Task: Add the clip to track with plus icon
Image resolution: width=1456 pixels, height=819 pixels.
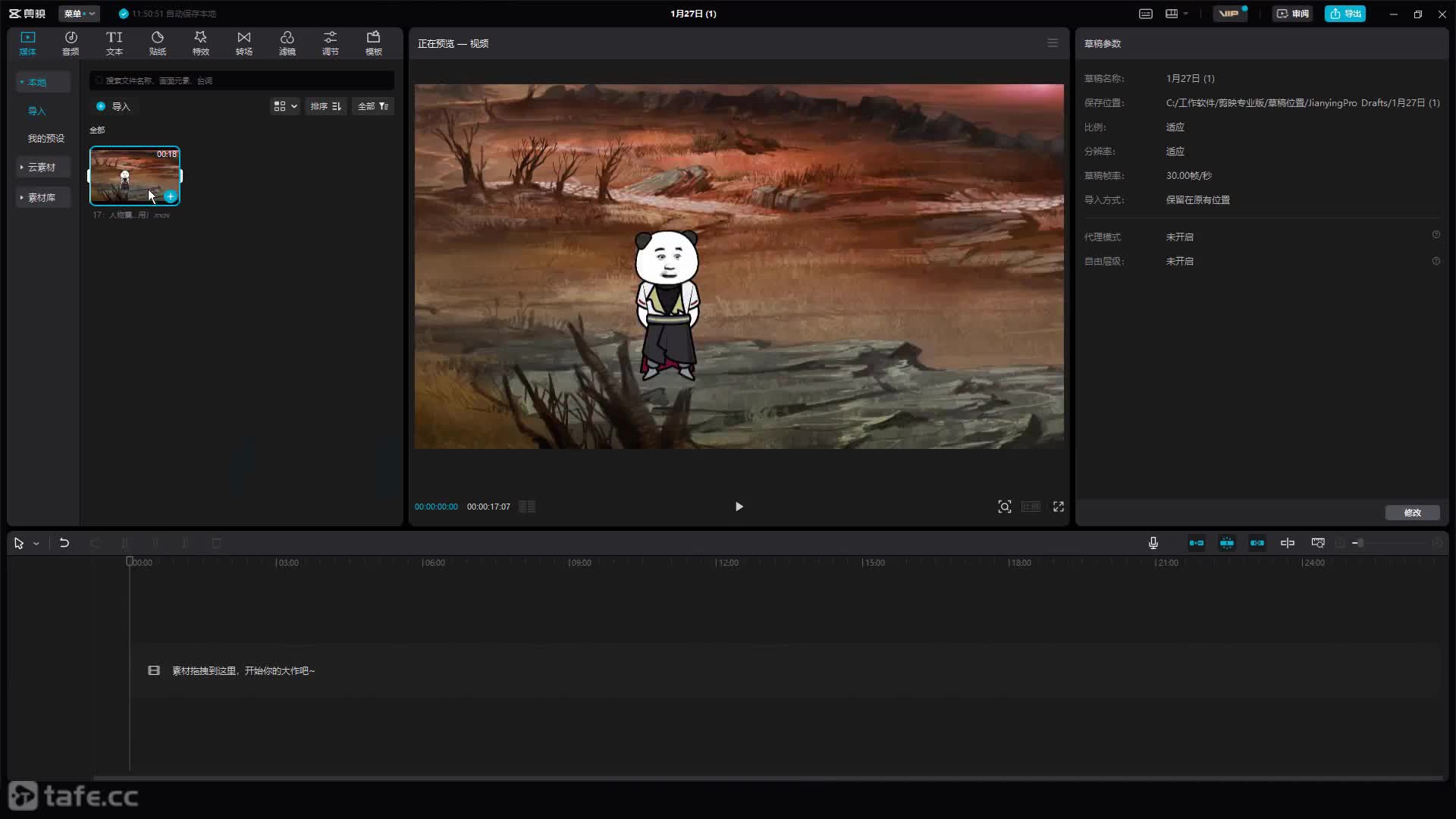Action: coord(171,196)
